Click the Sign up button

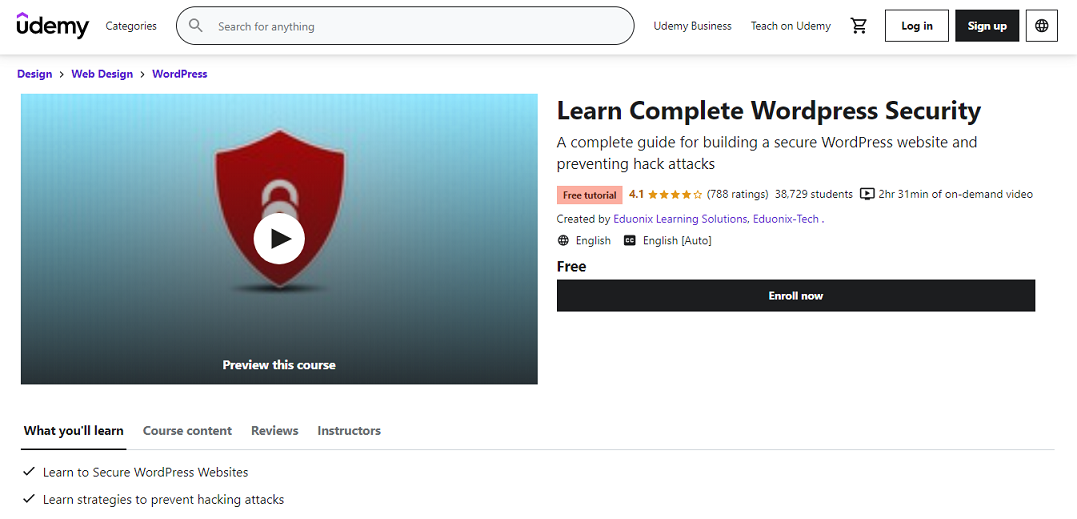[987, 26]
